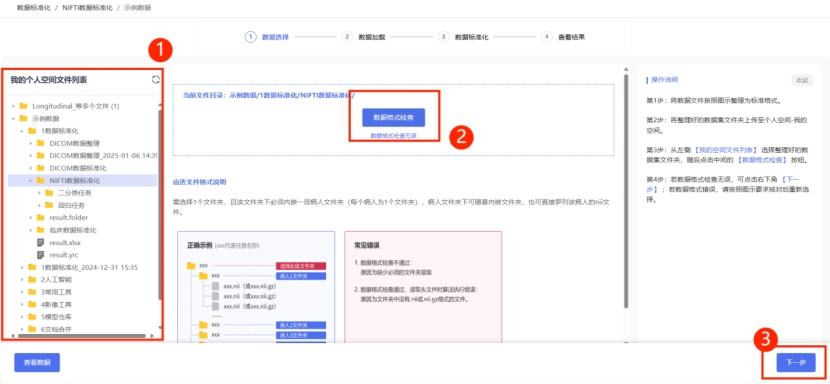This screenshot has height=384, width=830.
Task: Click folder icon of result.folder
Action: 40,218
